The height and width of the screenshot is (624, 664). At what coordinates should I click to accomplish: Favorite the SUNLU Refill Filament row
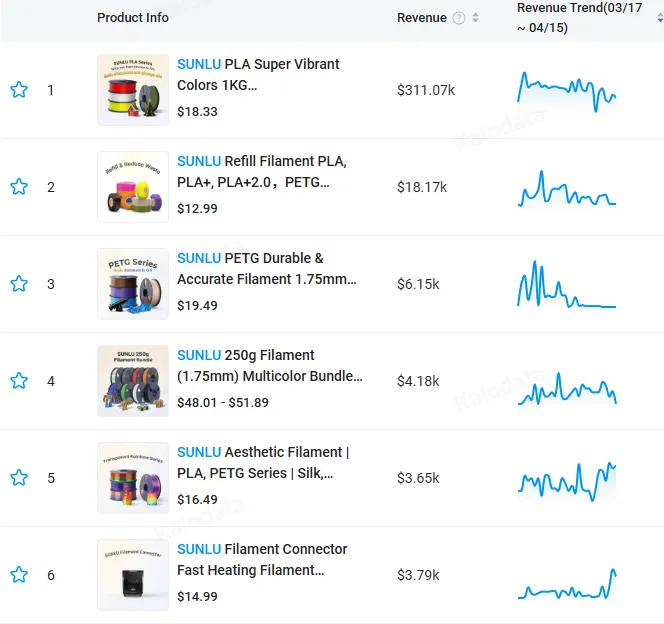coord(19,187)
